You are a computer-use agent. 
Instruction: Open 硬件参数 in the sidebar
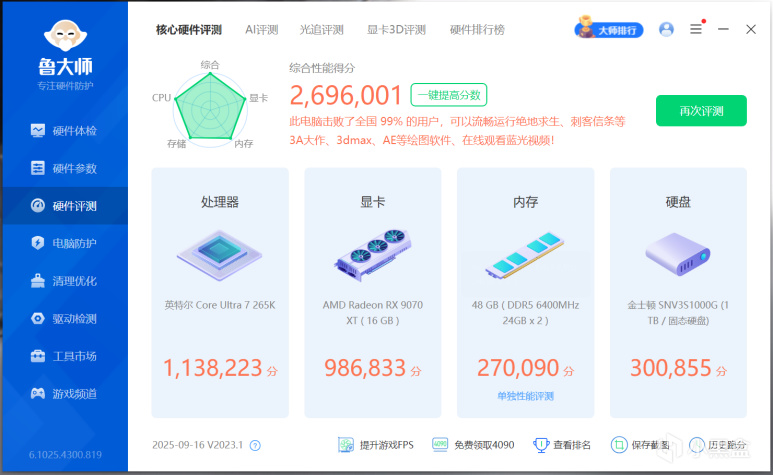pos(64,168)
